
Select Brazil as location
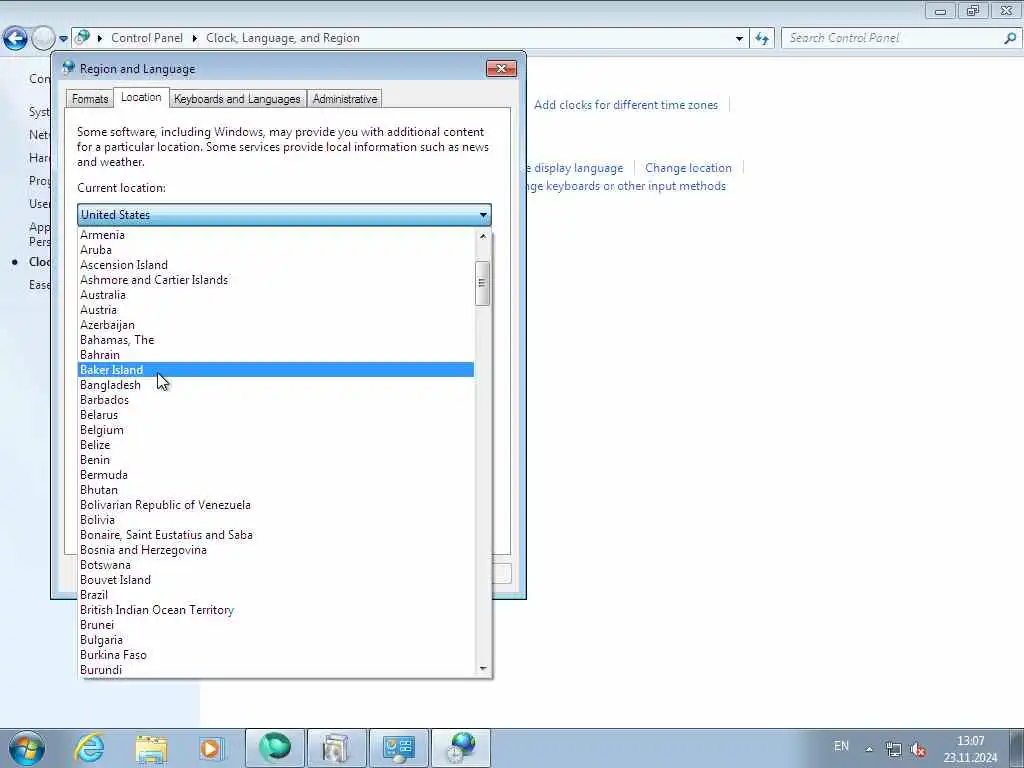tap(276, 595)
